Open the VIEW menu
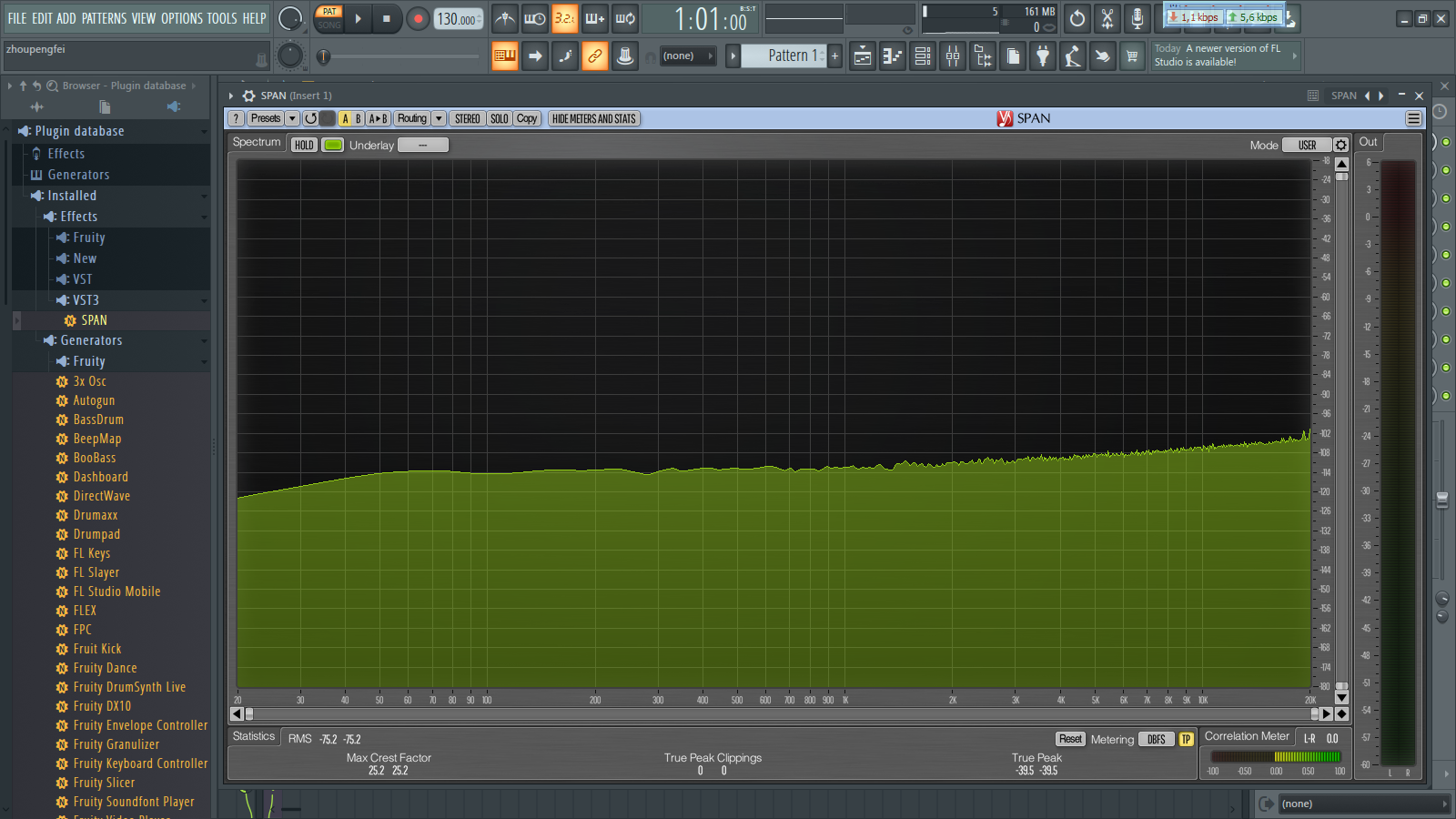The width and height of the screenshot is (1456, 819). point(144,18)
